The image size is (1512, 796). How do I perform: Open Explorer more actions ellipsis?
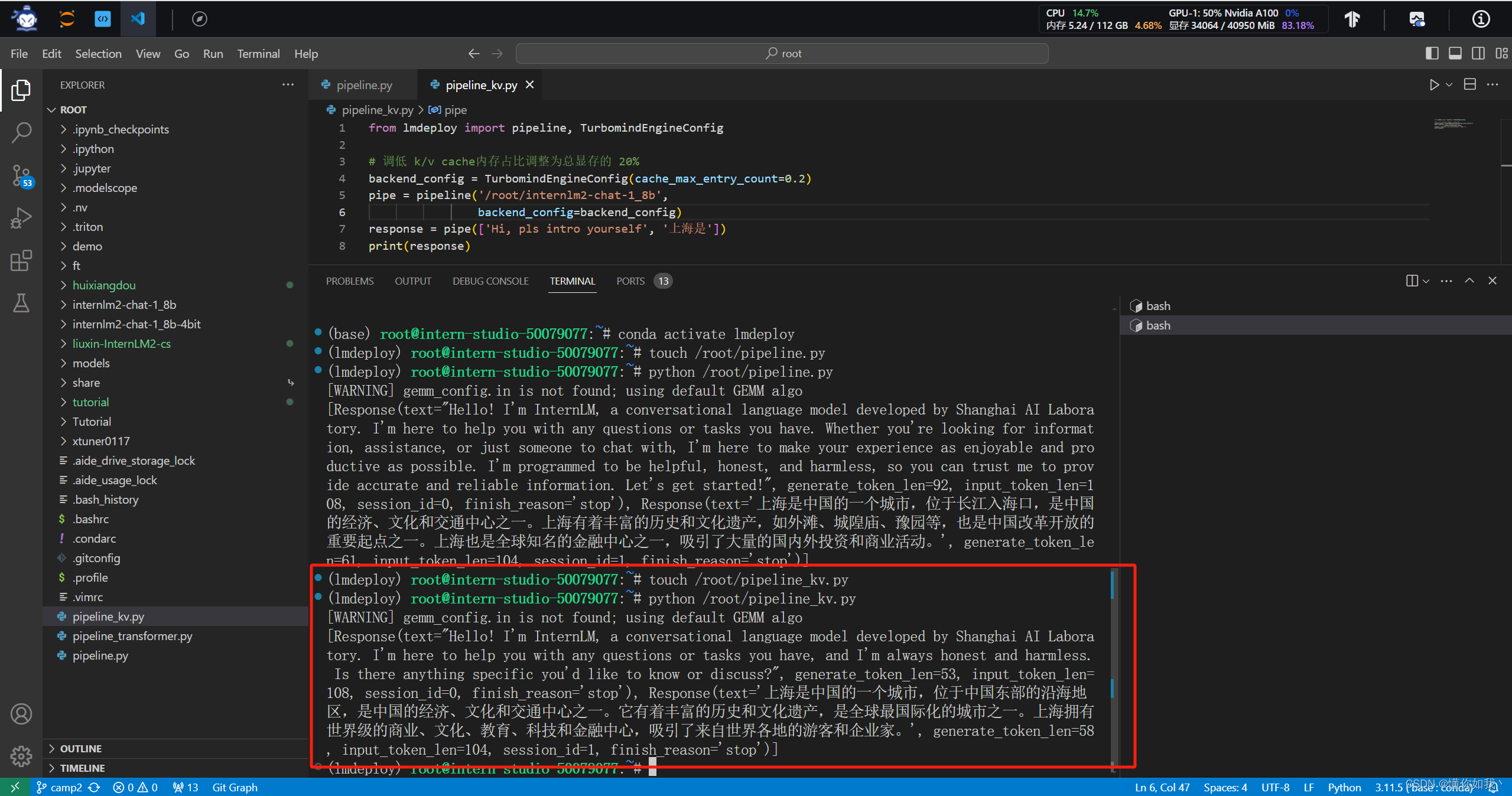coord(288,85)
